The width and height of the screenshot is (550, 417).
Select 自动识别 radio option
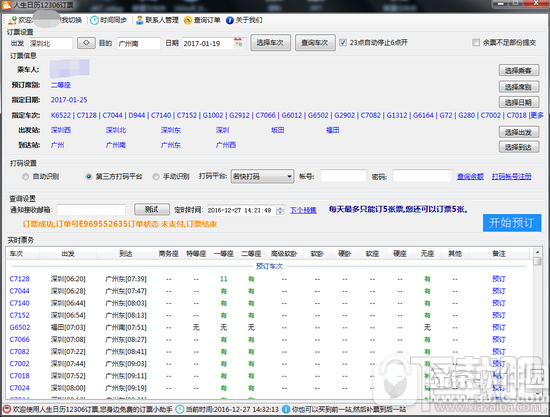coord(25,177)
